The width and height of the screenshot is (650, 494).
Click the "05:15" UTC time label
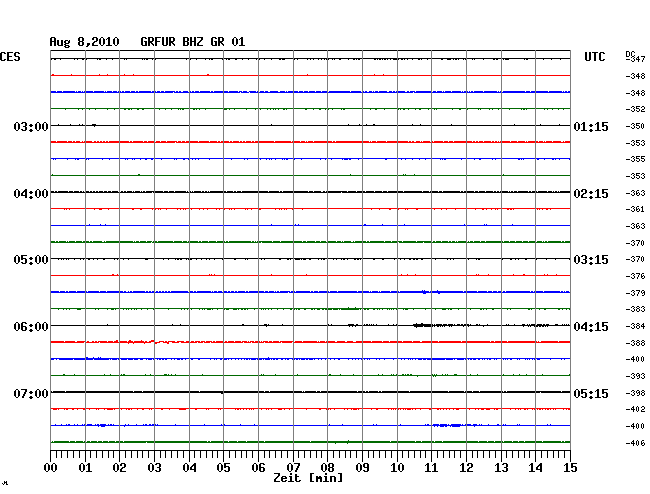pyautogui.click(x=591, y=393)
